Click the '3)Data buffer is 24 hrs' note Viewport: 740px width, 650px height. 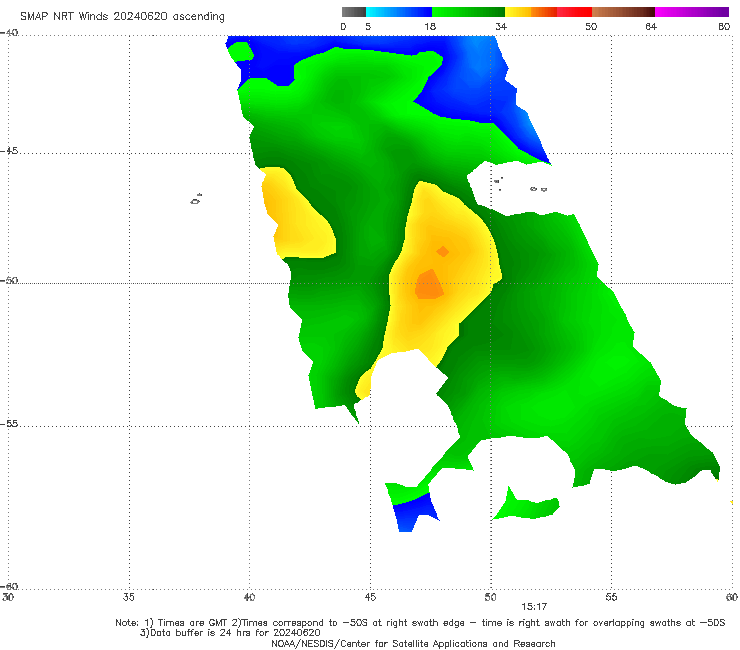pyautogui.click(x=230, y=633)
